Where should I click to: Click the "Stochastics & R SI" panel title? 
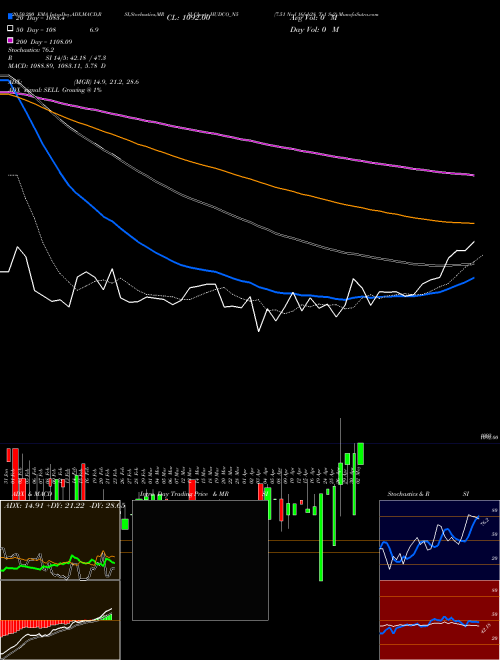point(428,494)
